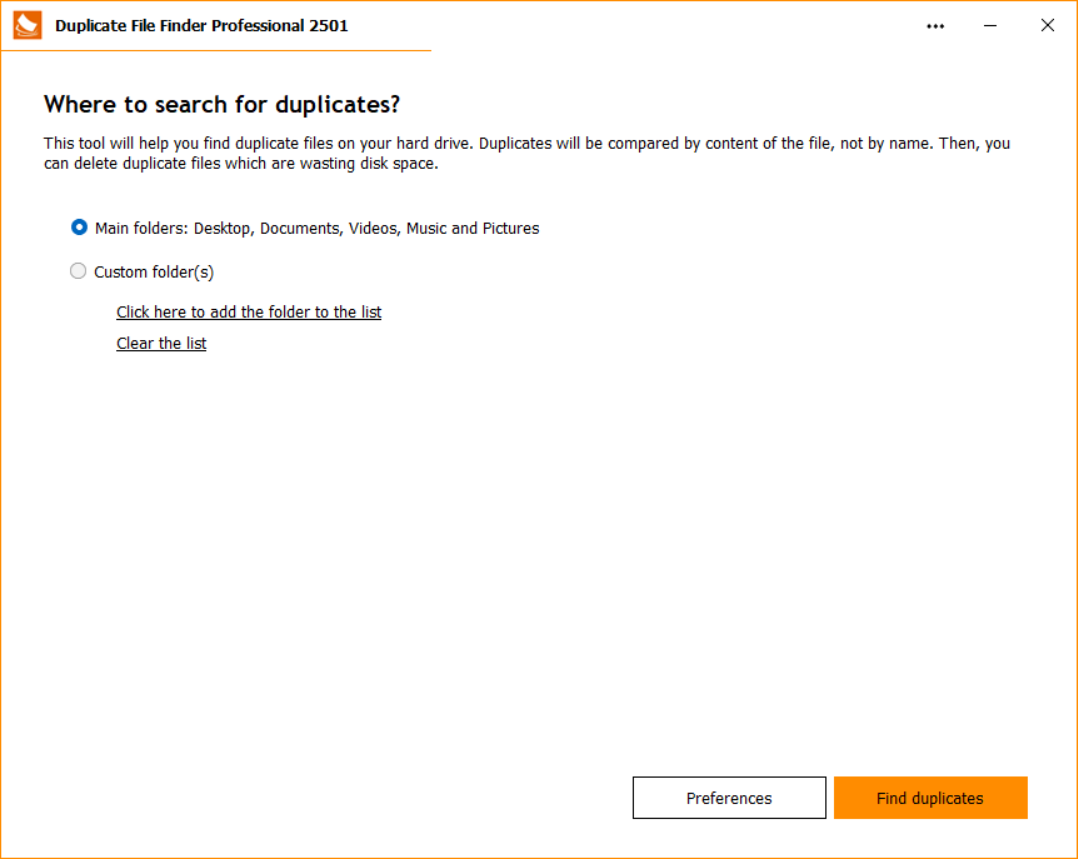Viewport: 1078px width, 859px height.
Task: Minimize the Duplicate File Finder window
Action: click(990, 26)
